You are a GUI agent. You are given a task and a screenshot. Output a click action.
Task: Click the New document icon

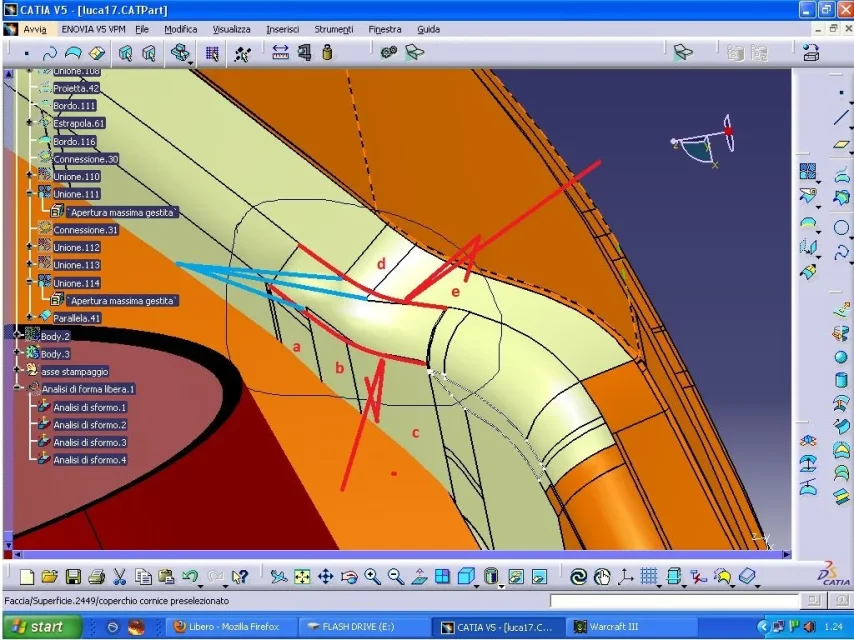pos(27,576)
